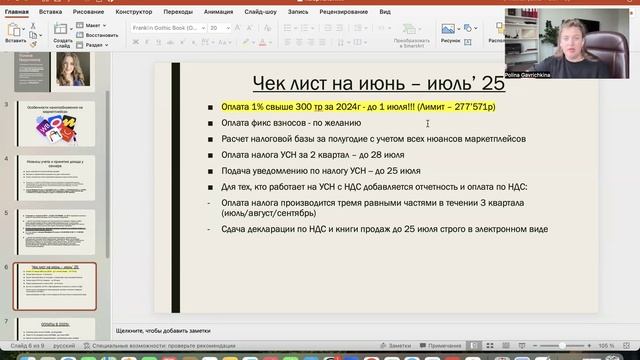Open the Запись ribbon tab
640x360 pixels.
click(298, 12)
